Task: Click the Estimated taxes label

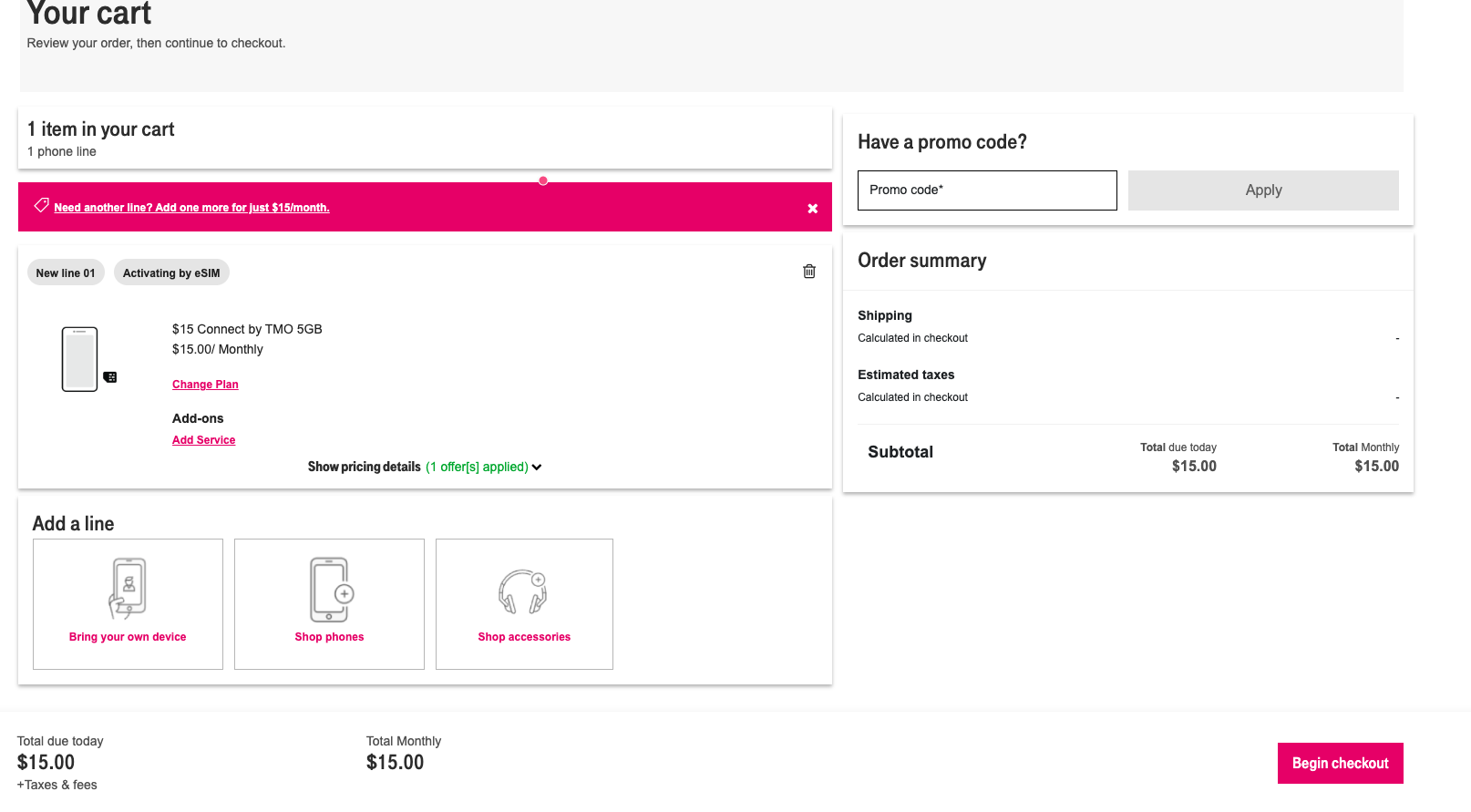Action: click(x=906, y=375)
